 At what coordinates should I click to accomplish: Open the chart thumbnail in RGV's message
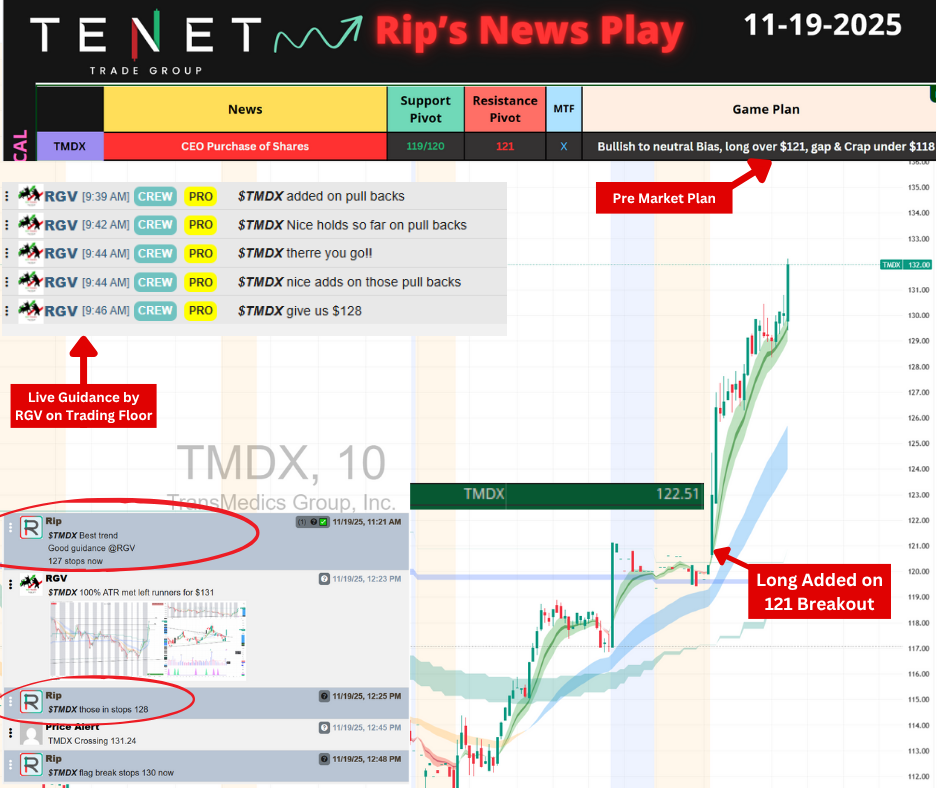click(147, 641)
